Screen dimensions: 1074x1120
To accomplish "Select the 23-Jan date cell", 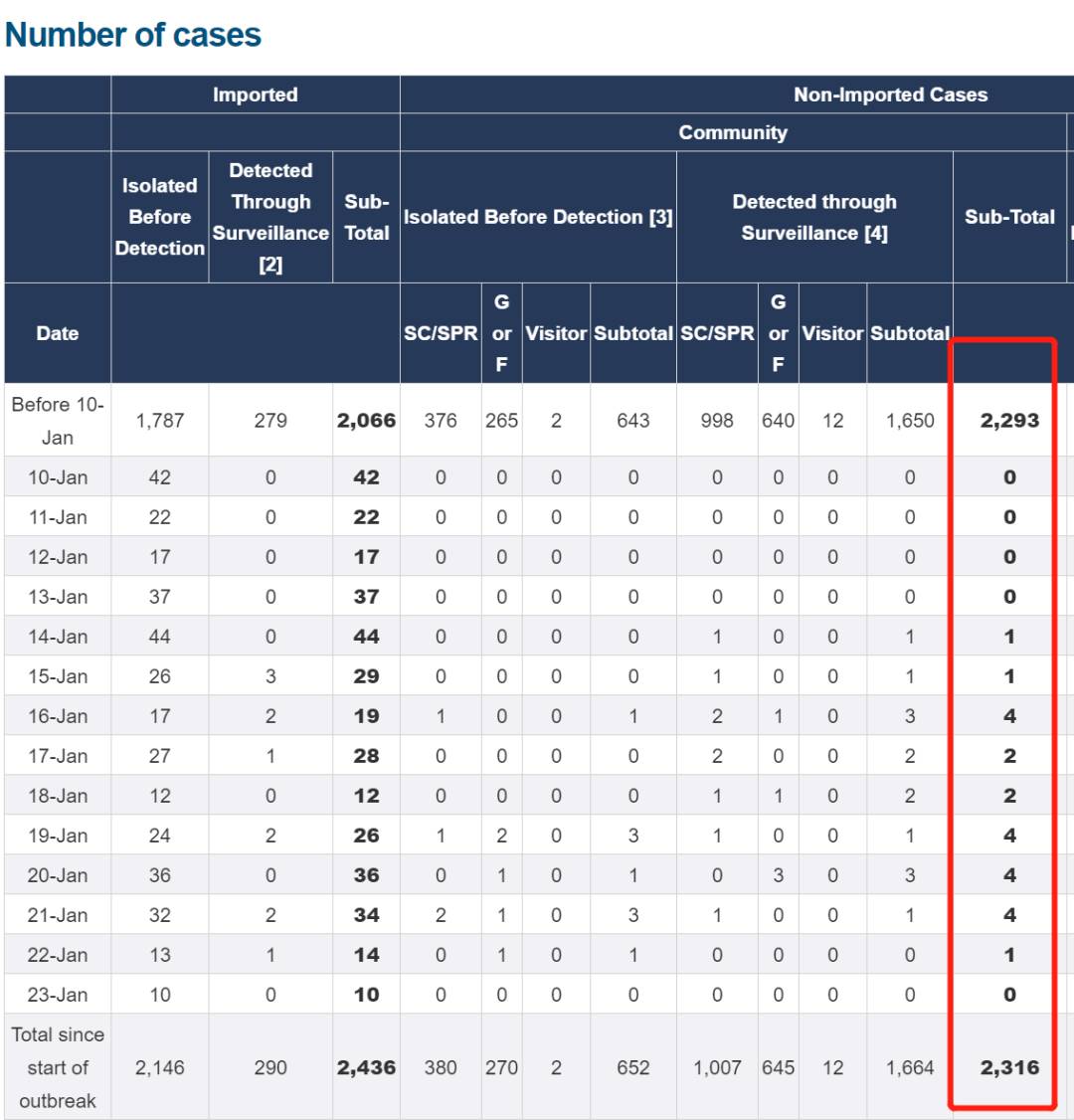I will coord(58,995).
